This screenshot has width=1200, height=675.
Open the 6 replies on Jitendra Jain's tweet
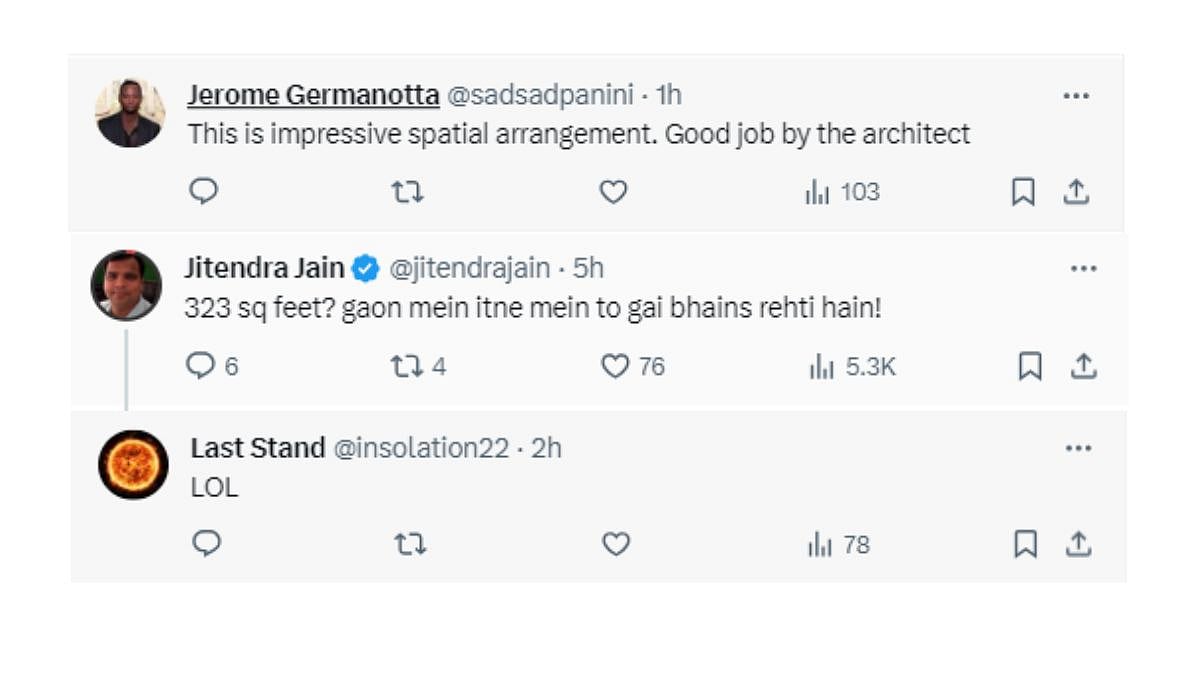[x=212, y=367]
